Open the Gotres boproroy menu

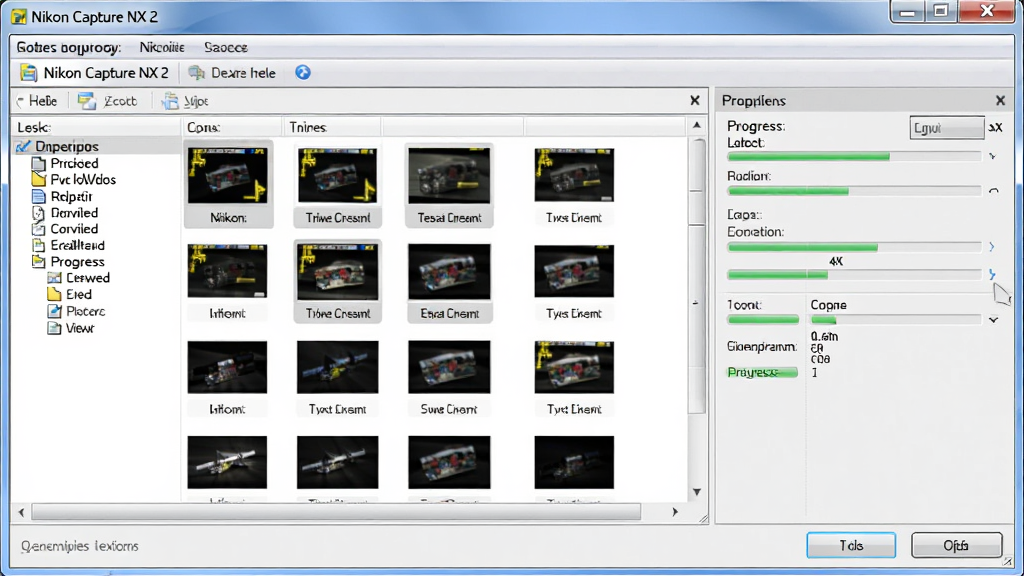coord(69,48)
